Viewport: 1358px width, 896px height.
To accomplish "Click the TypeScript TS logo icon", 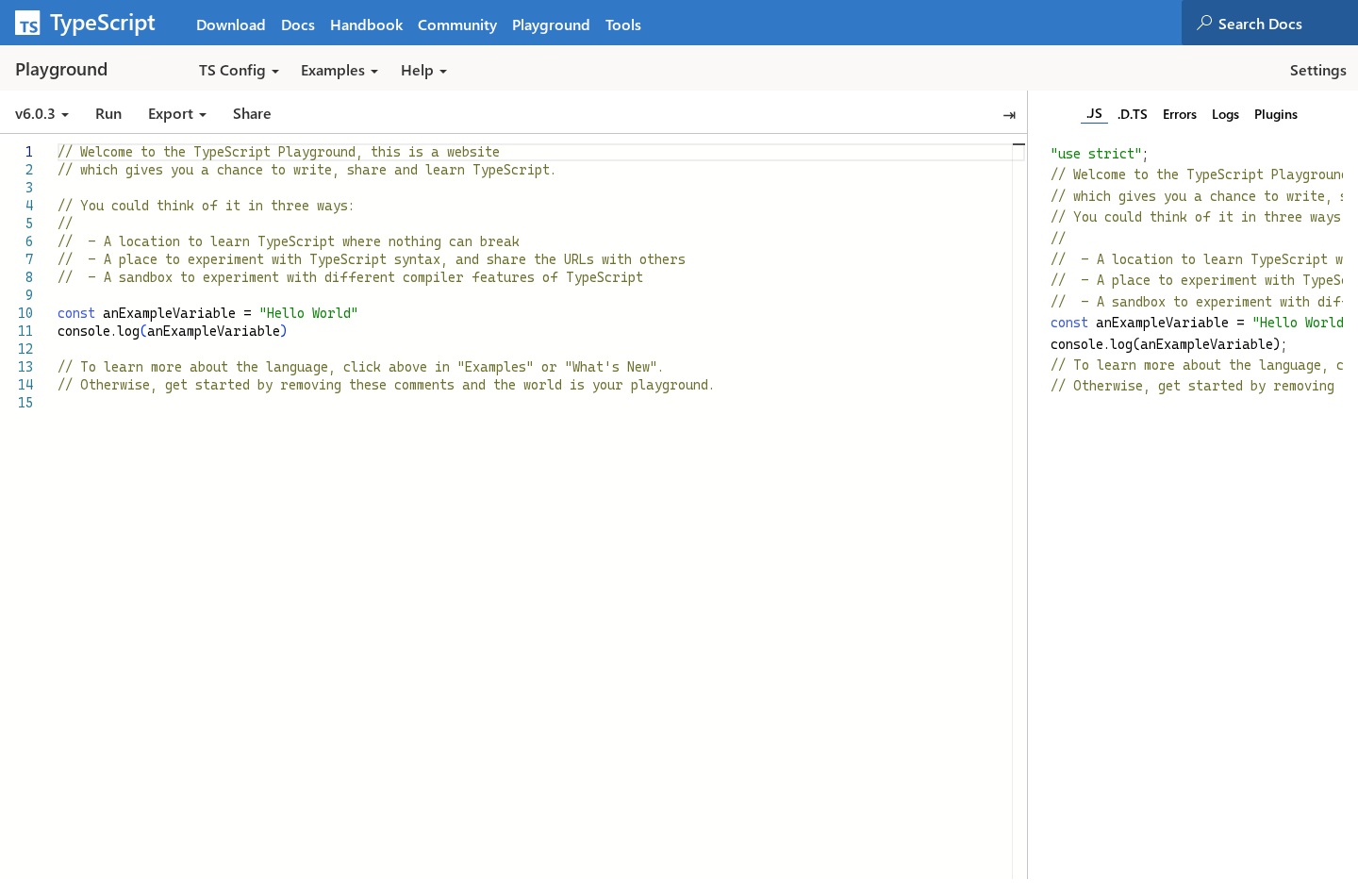I will pyautogui.click(x=27, y=24).
